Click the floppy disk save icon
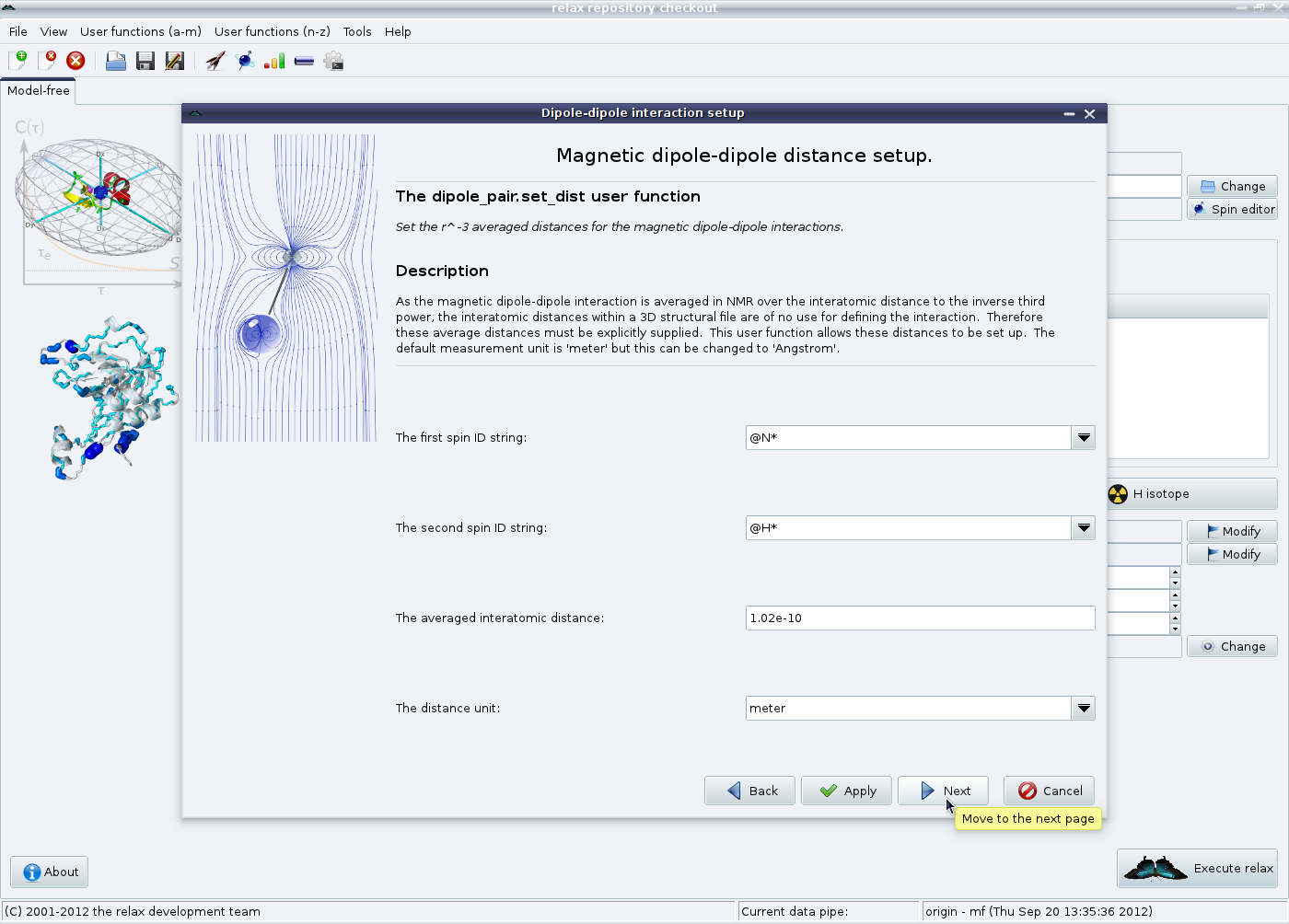1289x924 pixels. (x=145, y=62)
